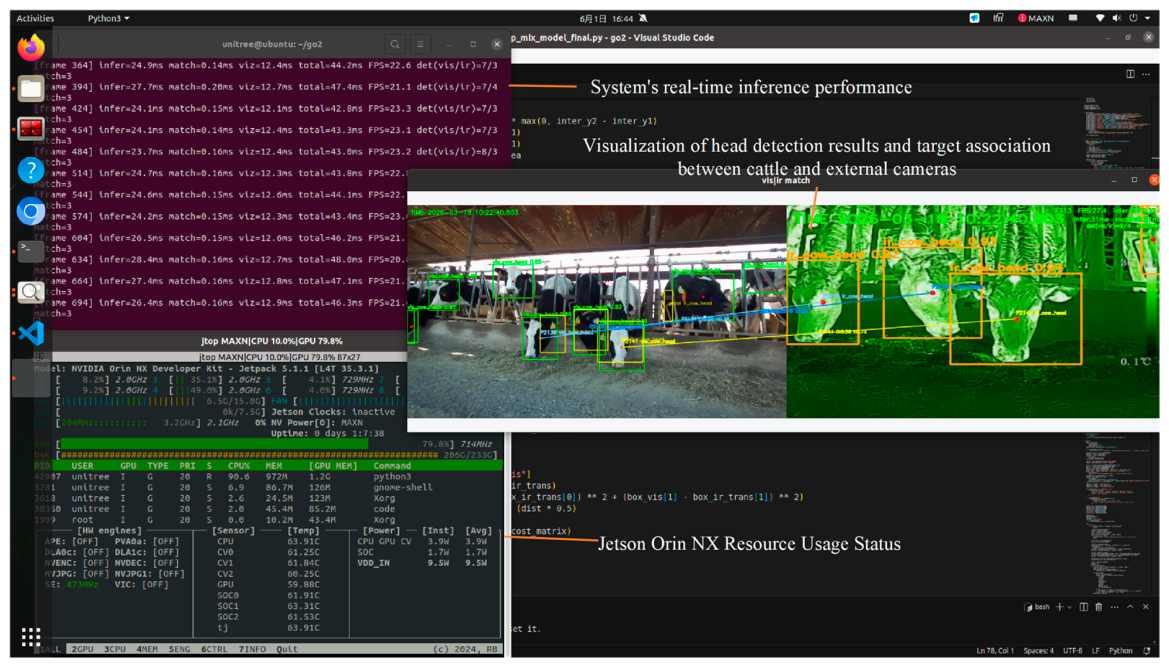The height and width of the screenshot is (667, 1169).
Task: Maximize the terminal panel with the chevron
Action: 1130,607
